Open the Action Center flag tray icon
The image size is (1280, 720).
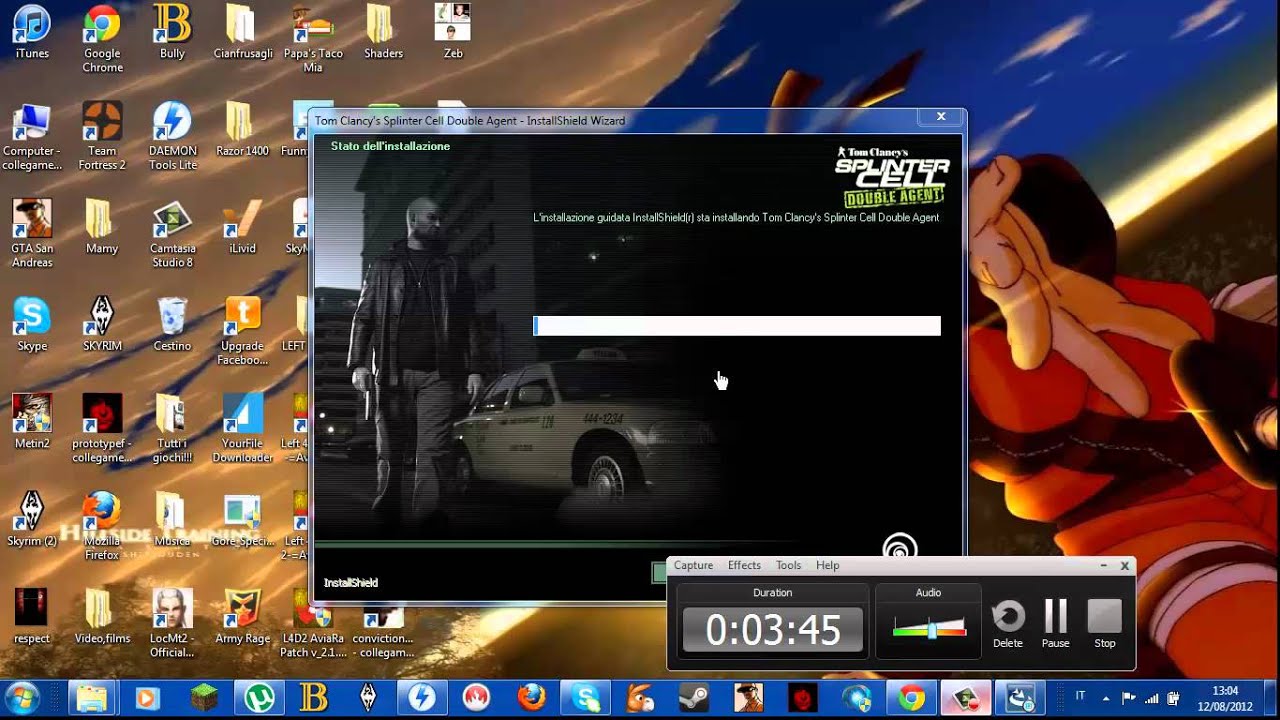click(1128, 698)
